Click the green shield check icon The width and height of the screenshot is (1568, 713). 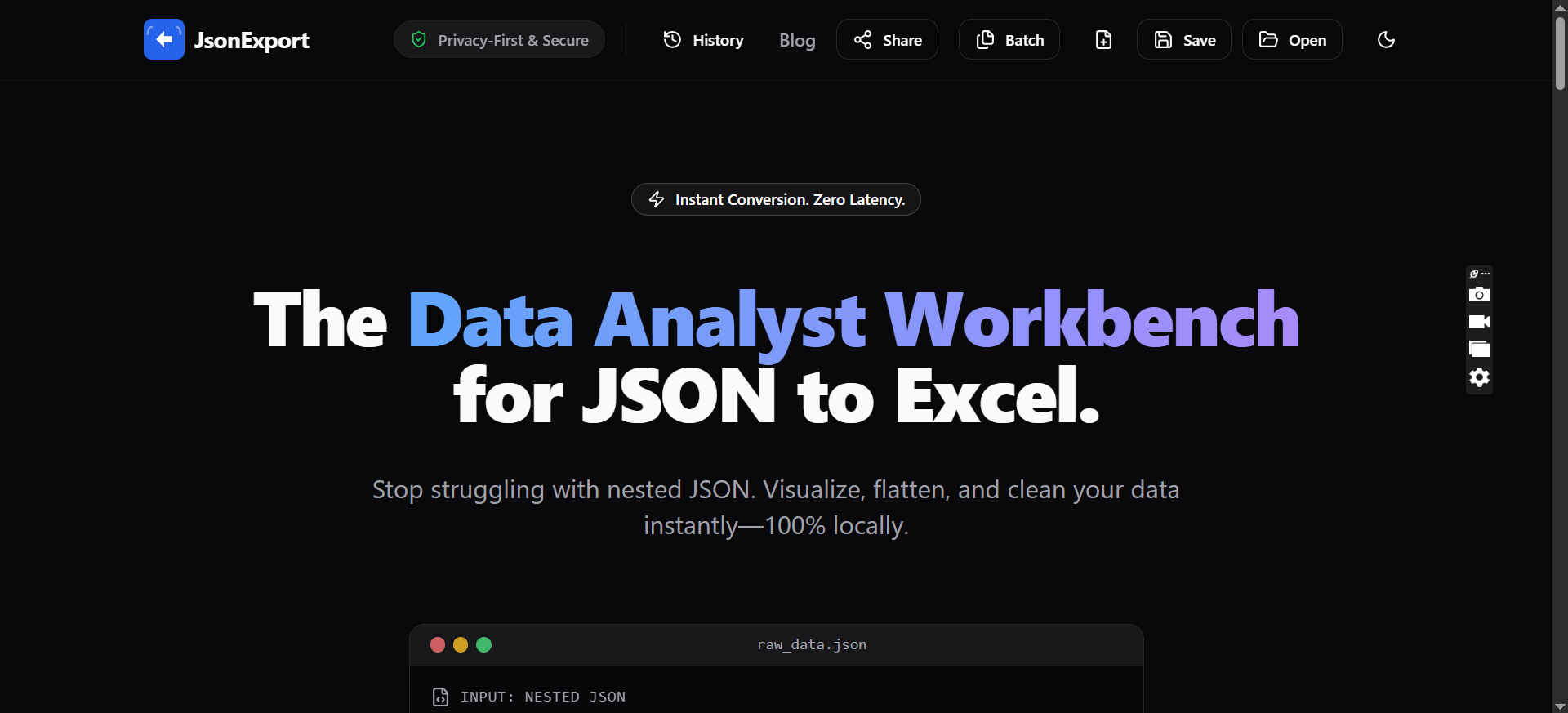tap(419, 39)
